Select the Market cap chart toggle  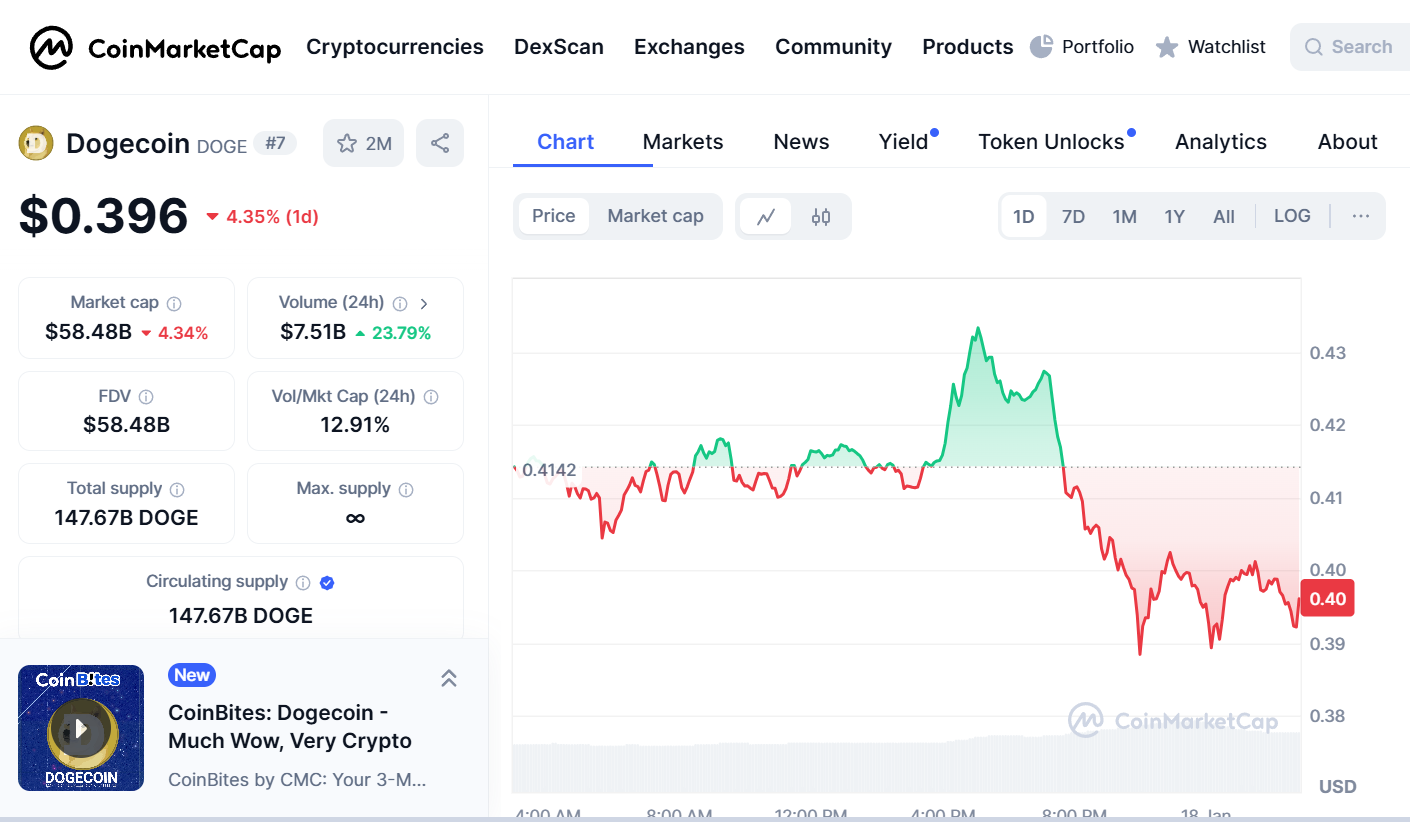656,216
